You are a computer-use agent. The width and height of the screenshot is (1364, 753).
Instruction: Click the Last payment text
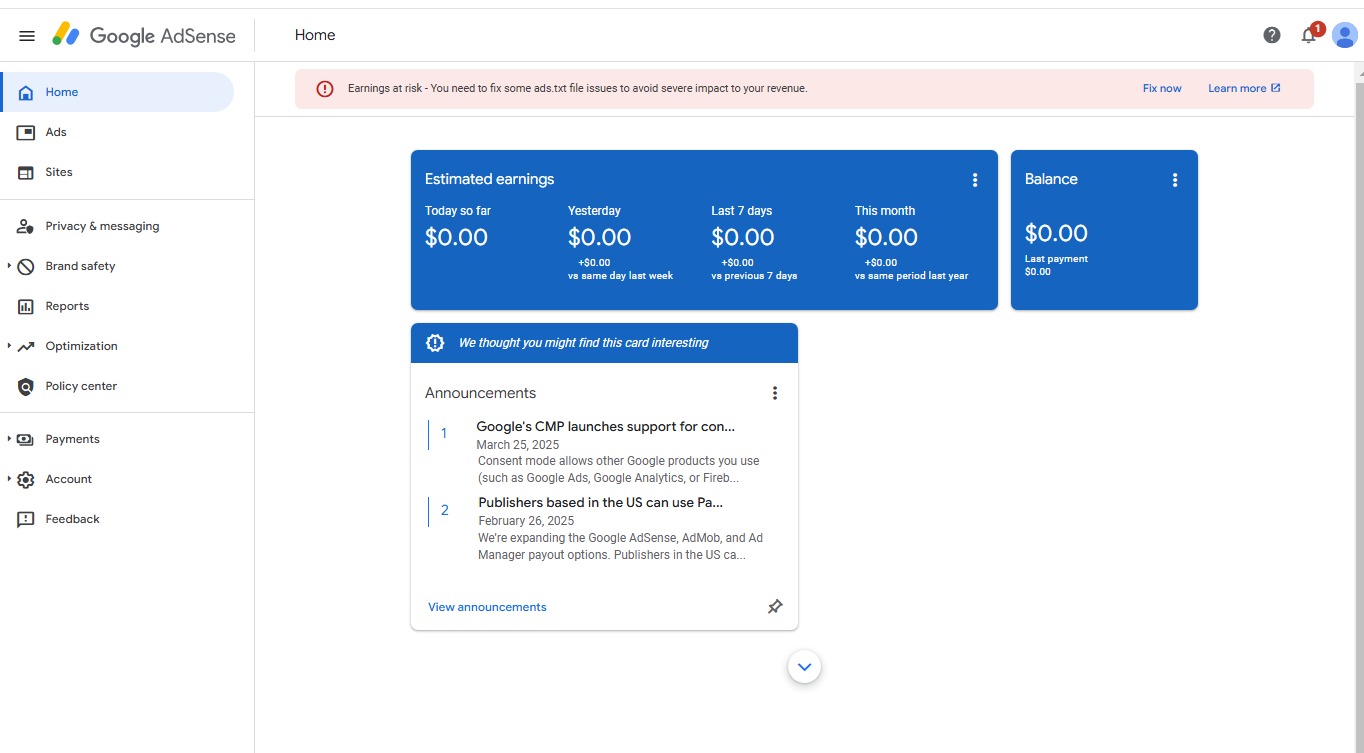click(x=1056, y=259)
